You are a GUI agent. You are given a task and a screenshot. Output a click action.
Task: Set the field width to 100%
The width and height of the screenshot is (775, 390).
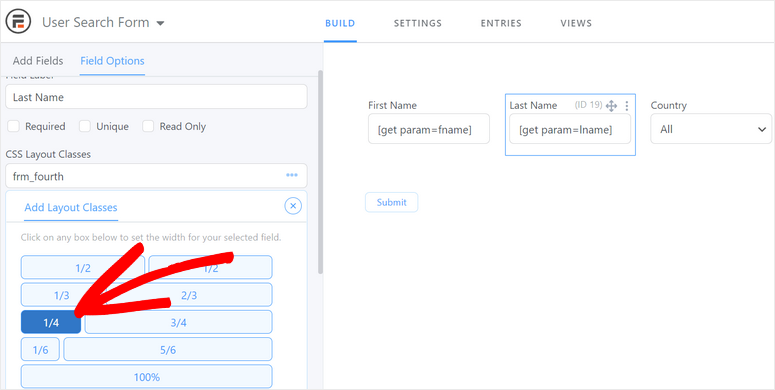point(146,377)
